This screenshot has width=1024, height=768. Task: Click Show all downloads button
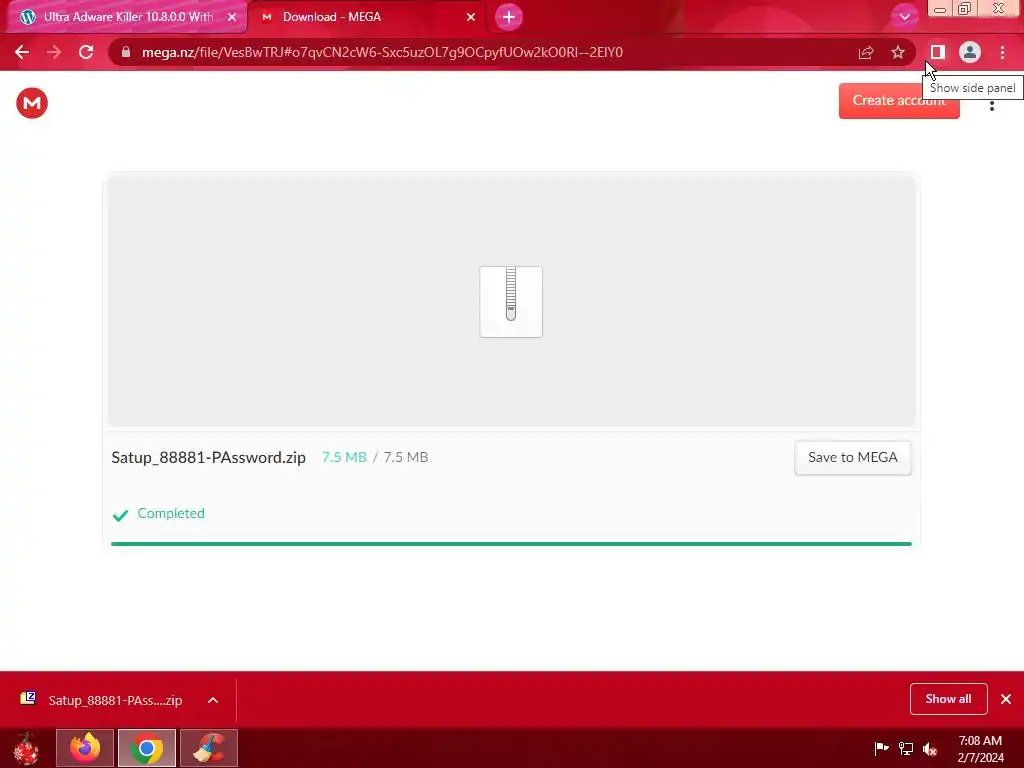[948, 699]
